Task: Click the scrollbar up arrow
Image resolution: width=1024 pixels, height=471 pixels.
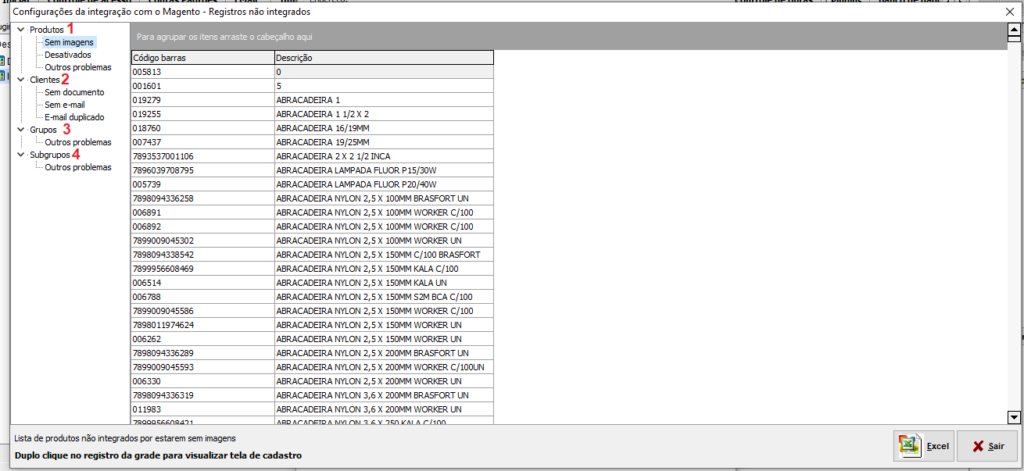Action: pos(1014,29)
